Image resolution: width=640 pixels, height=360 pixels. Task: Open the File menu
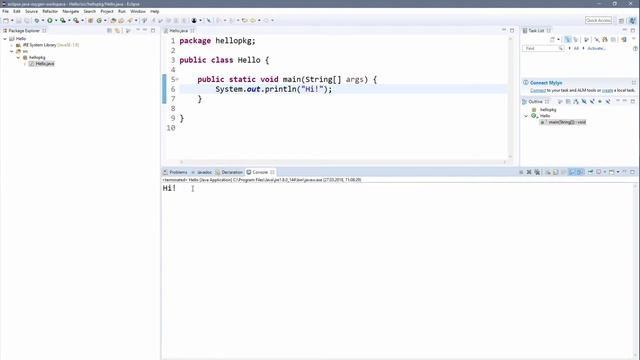[x=5, y=11]
